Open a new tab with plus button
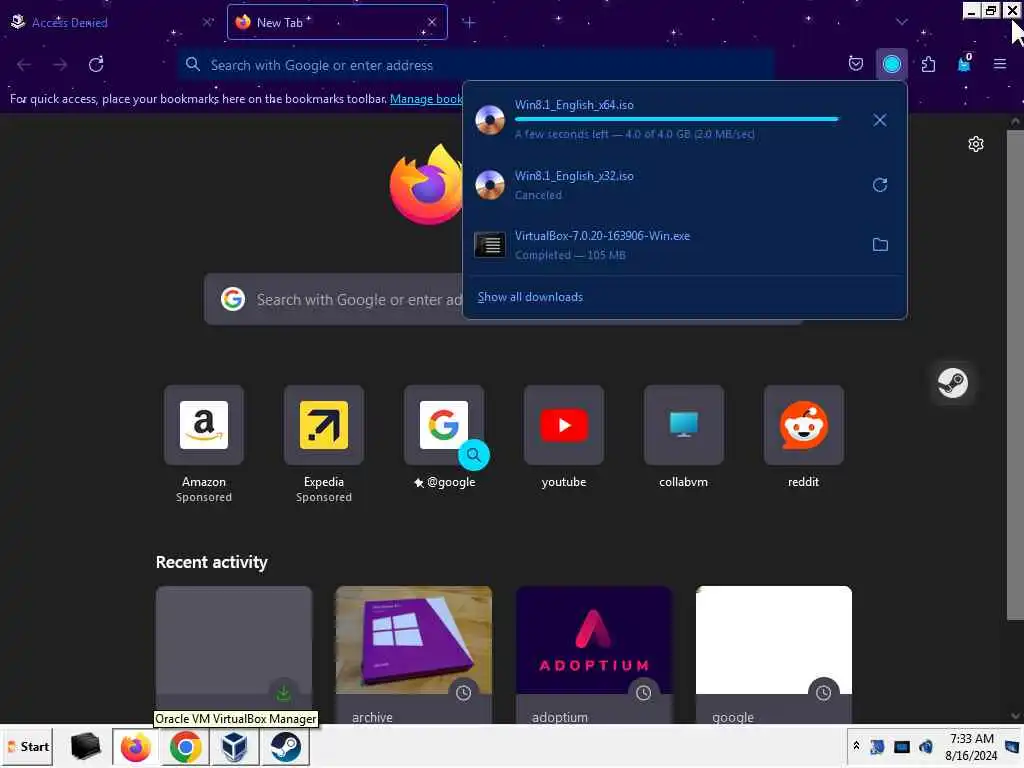This screenshot has width=1024, height=768. (469, 23)
